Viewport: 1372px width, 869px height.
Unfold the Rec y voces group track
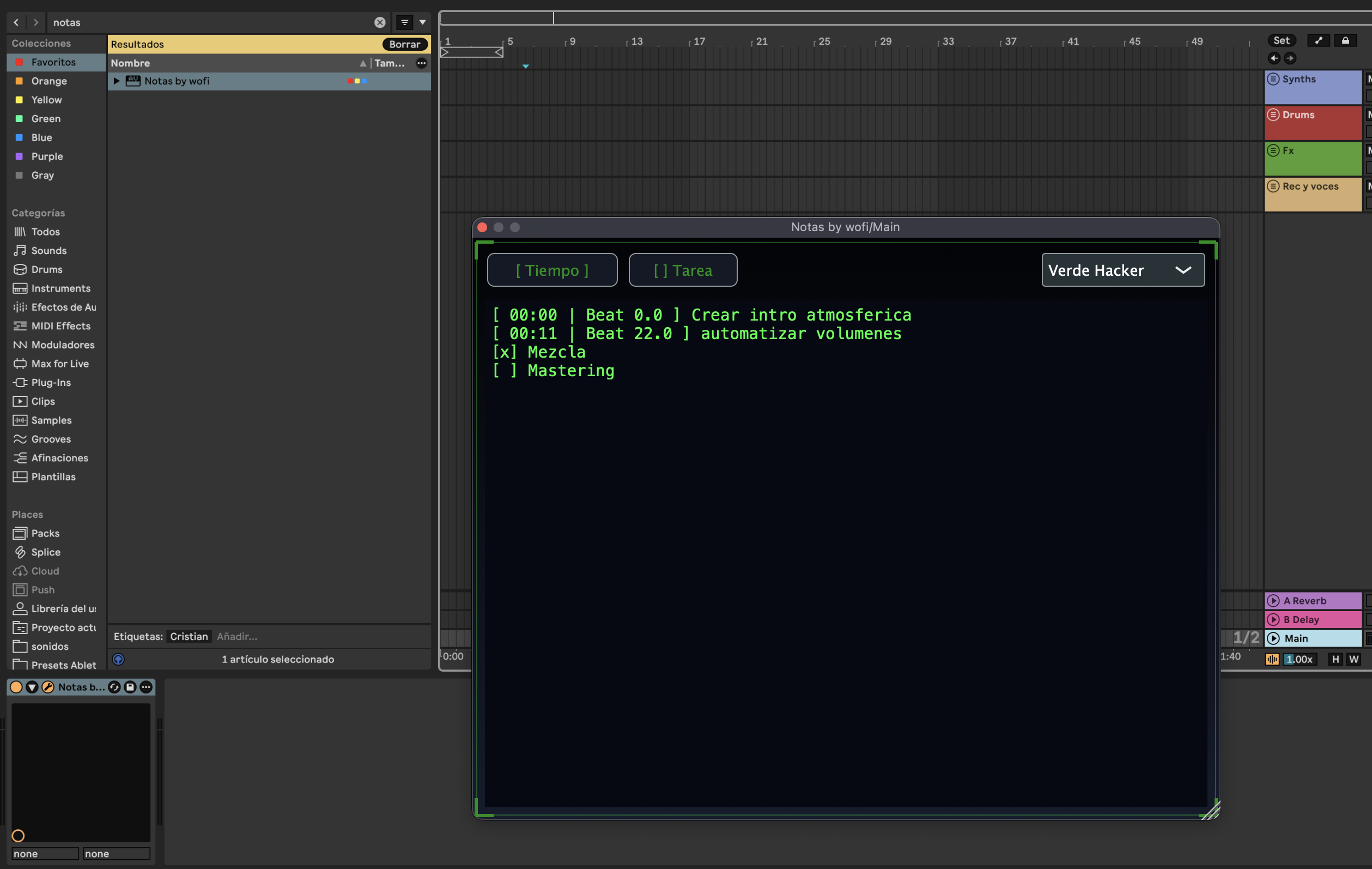[x=1273, y=186]
